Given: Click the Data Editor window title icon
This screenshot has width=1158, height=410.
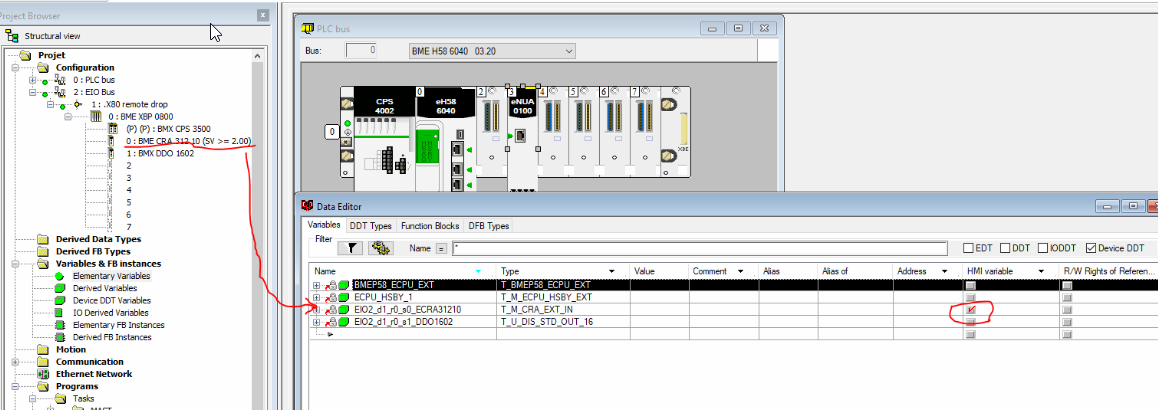Looking at the screenshot, I should 308,206.
